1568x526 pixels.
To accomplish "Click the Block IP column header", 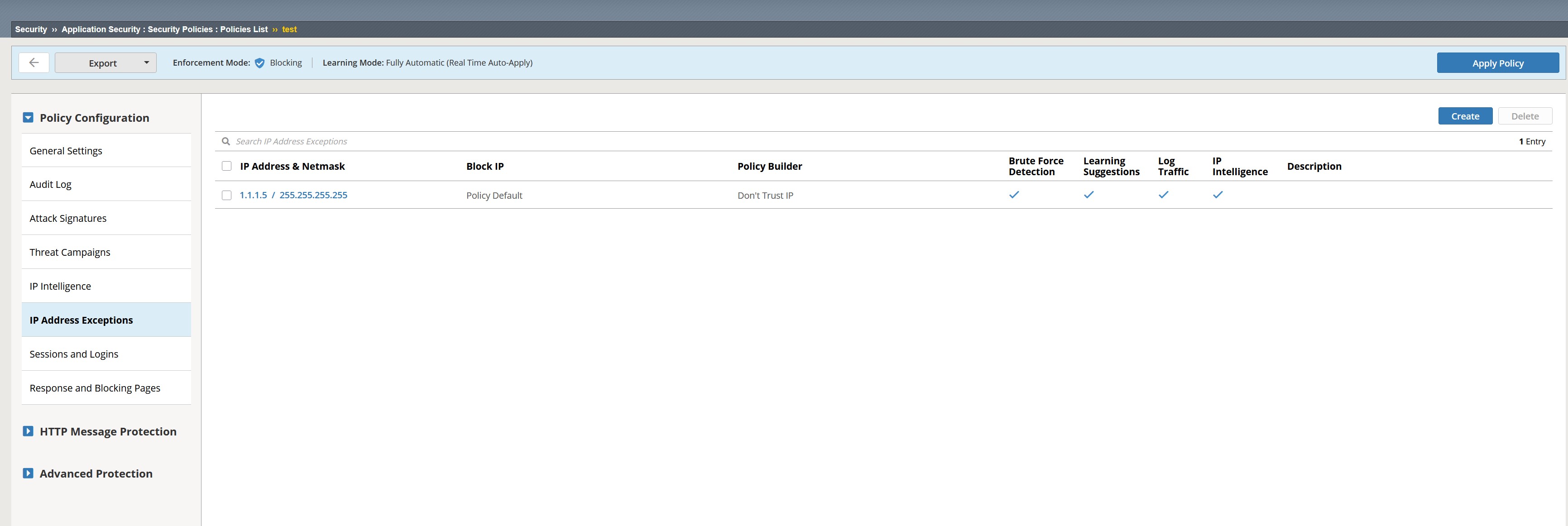I will [485, 166].
